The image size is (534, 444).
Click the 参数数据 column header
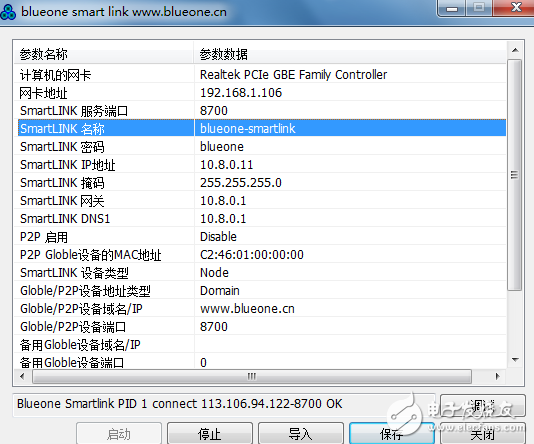coord(350,54)
